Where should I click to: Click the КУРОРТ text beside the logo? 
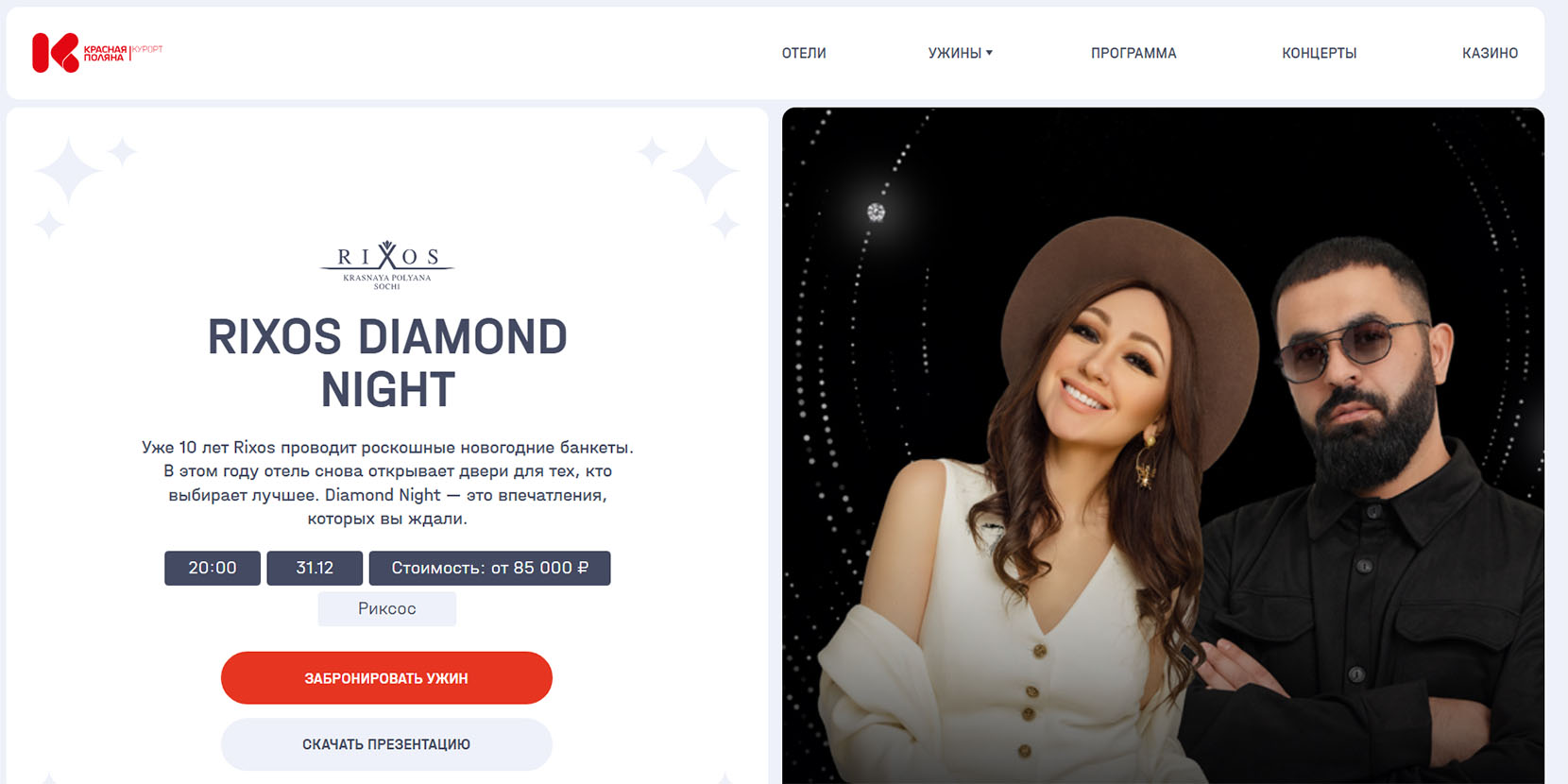147,49
